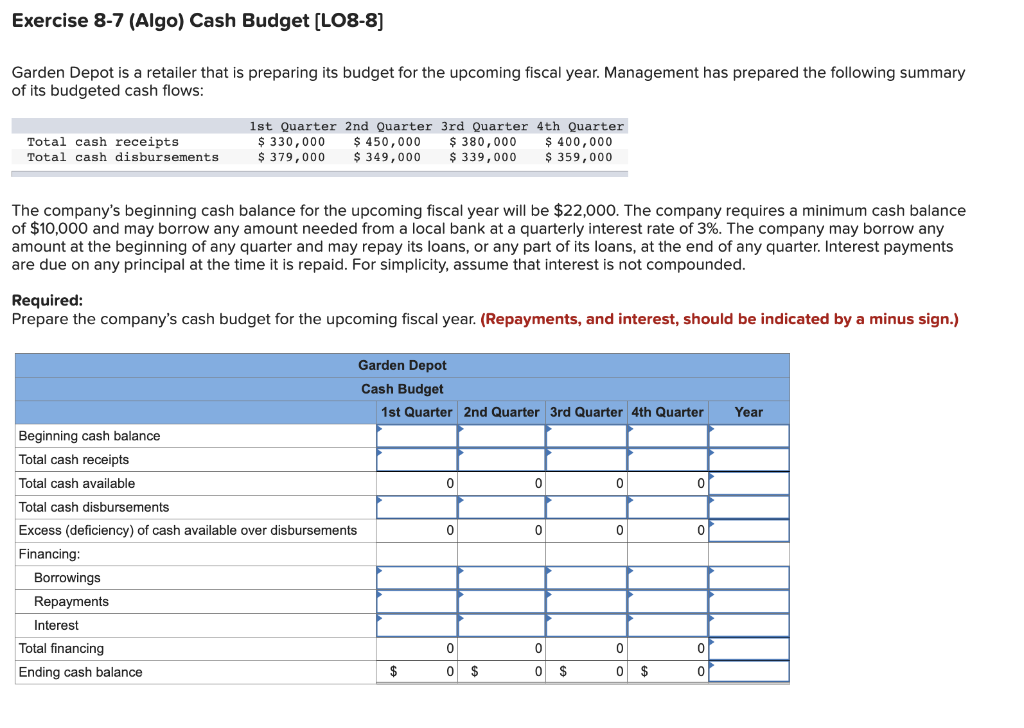Screen dimensions: 1024x728
Task: Click 4th Quarter Beginning cash balance input
Action: [x=667, y=436]
